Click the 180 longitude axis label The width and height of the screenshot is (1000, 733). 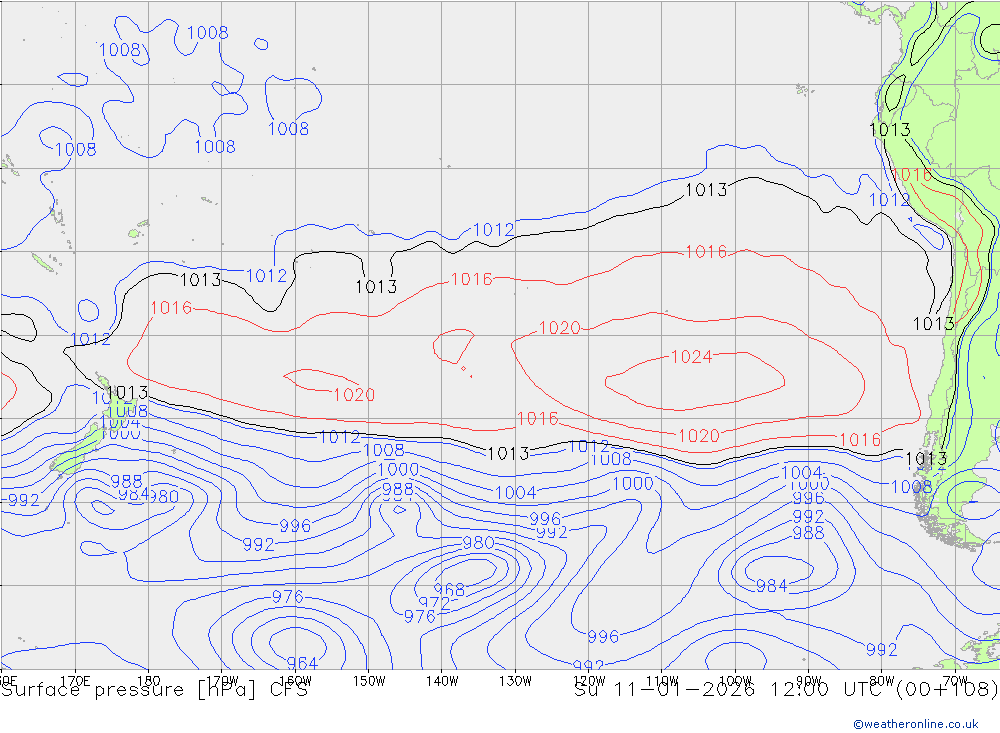pyautogui.click(x=148, y=681)
